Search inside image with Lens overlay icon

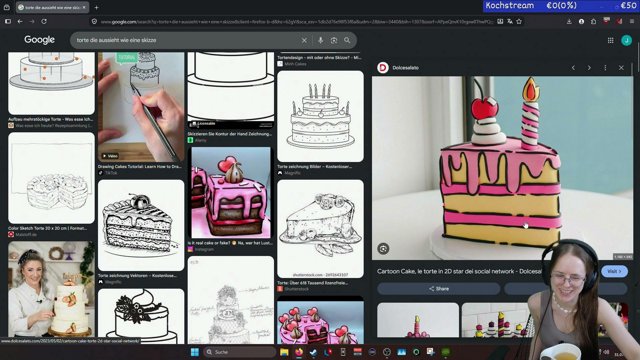(x=383, y=249)
